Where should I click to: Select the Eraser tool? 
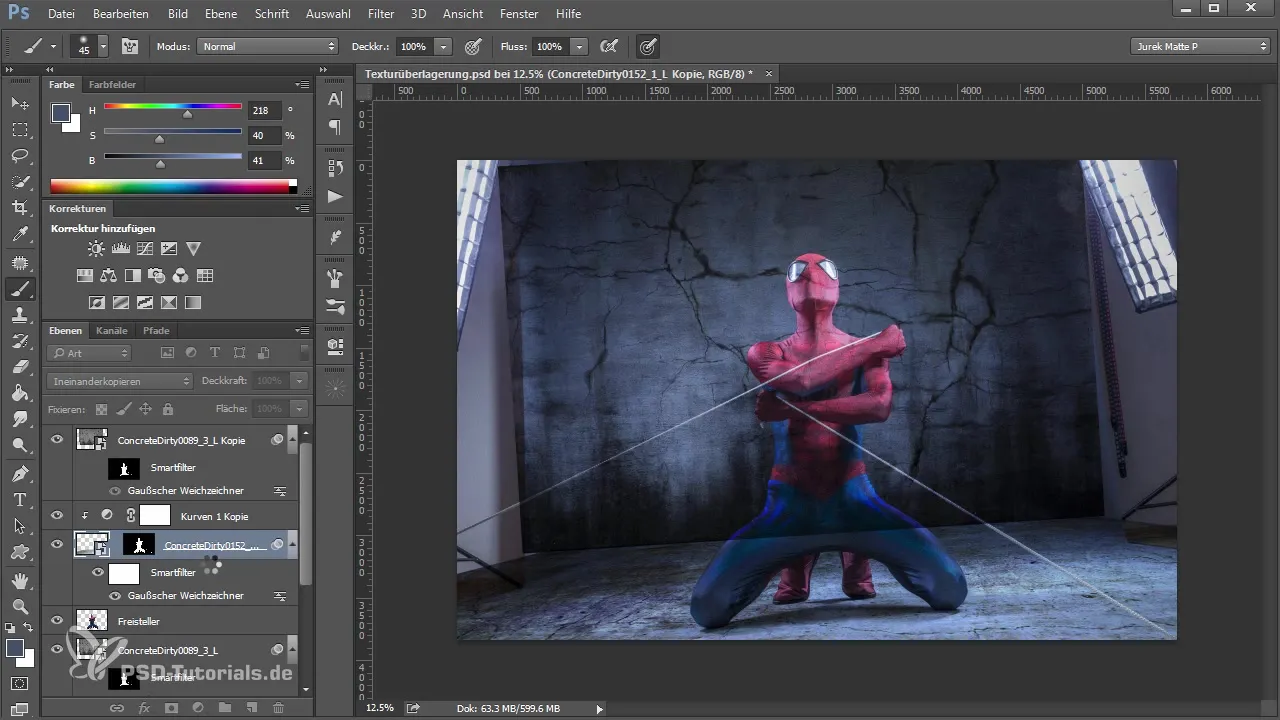coord(20,367)
